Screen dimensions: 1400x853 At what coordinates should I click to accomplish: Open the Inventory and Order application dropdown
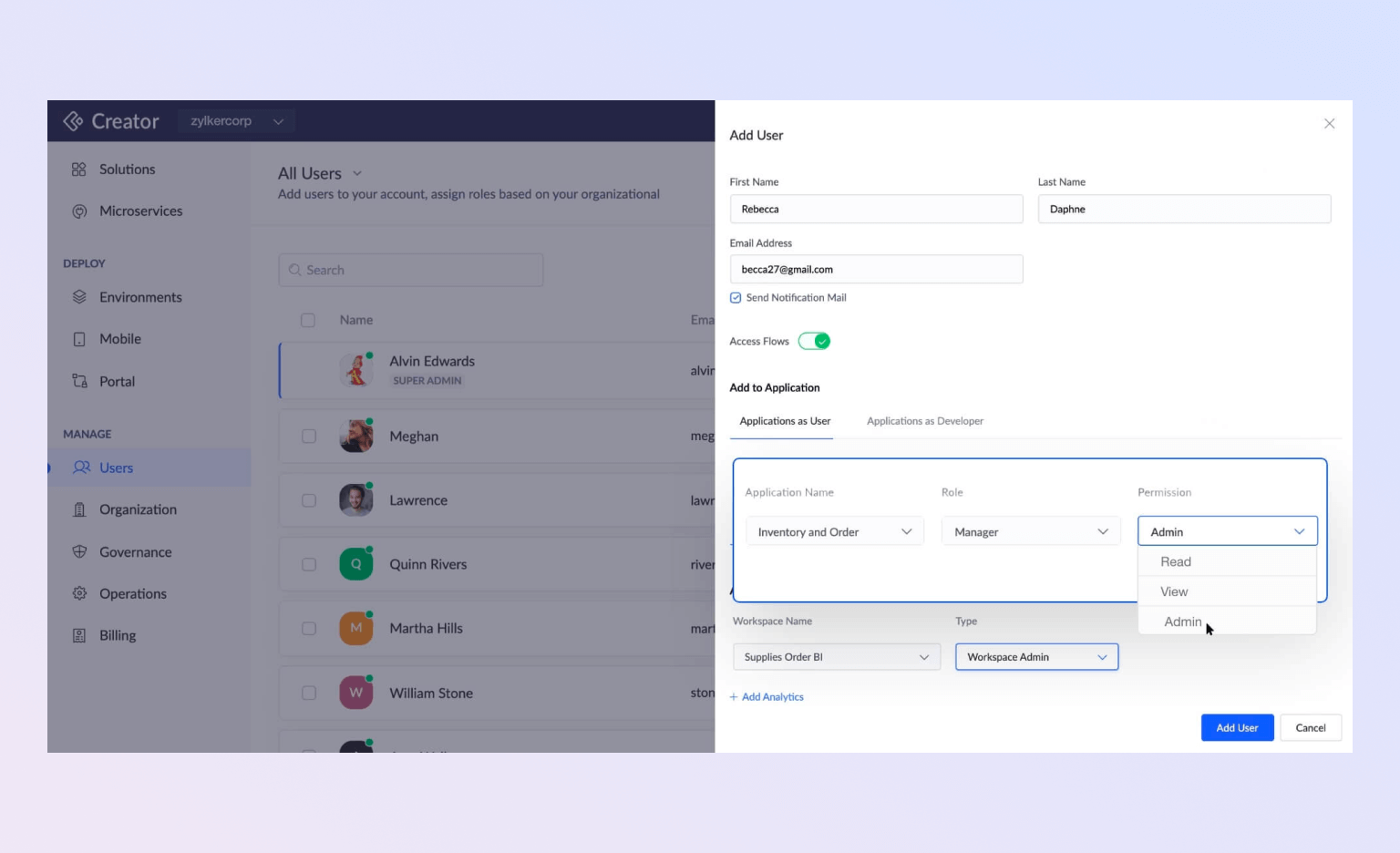click(834, 531)
